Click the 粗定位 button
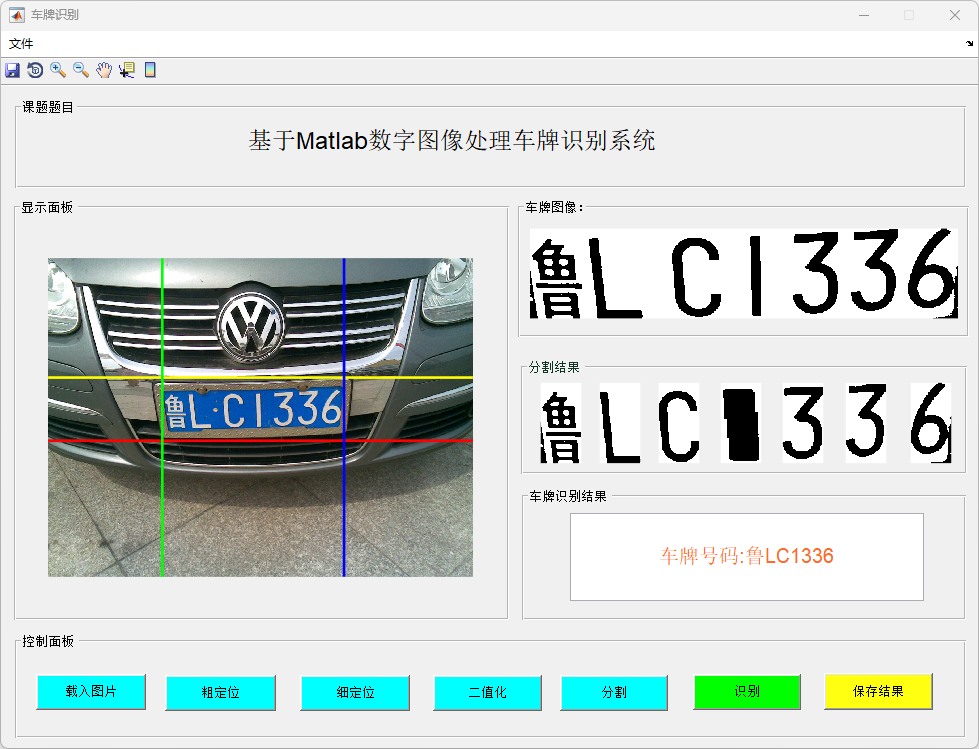The image size is (979, 749). pos(220,693)
